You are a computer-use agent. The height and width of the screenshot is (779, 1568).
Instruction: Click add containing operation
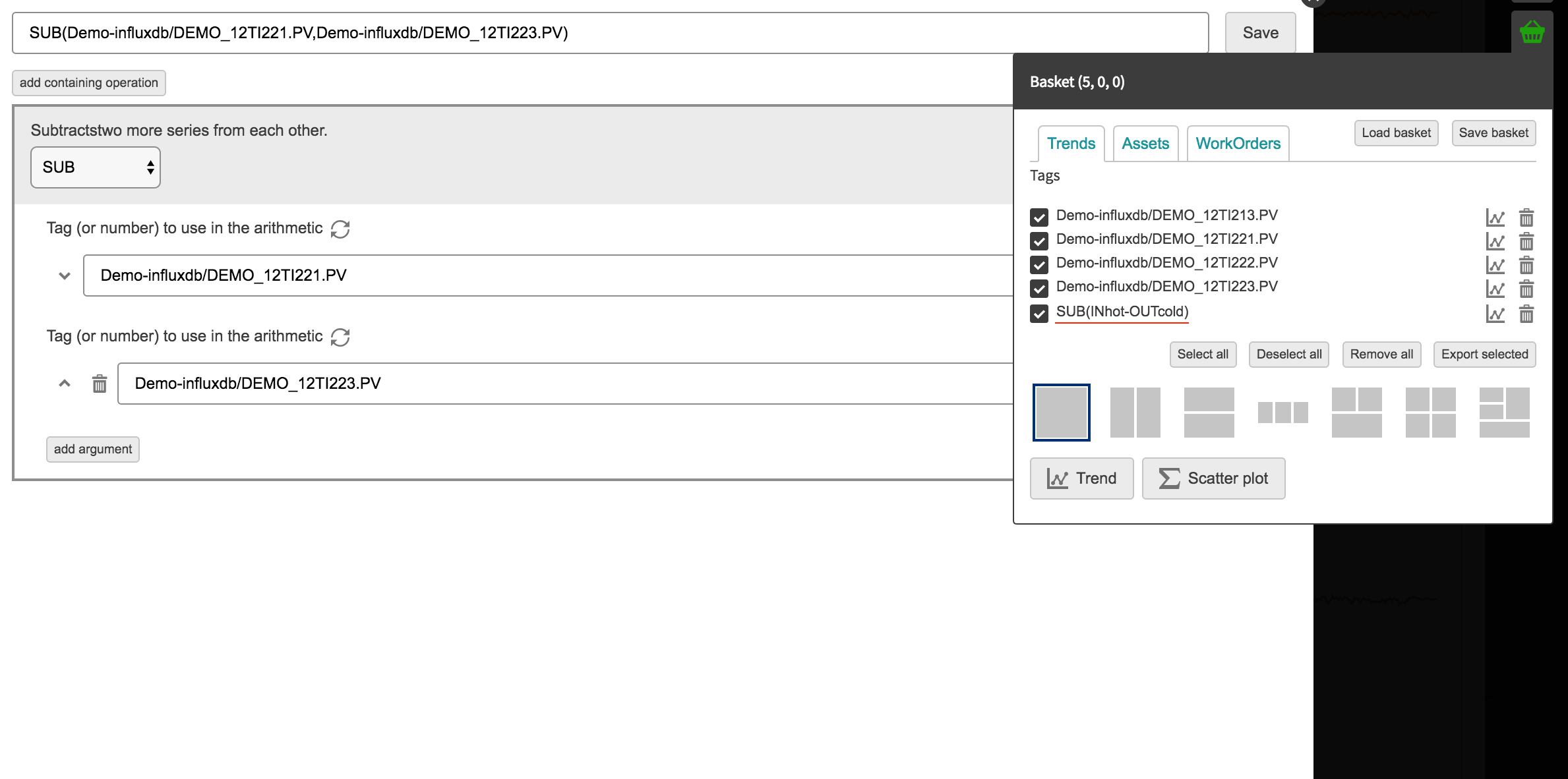(89, 83)
